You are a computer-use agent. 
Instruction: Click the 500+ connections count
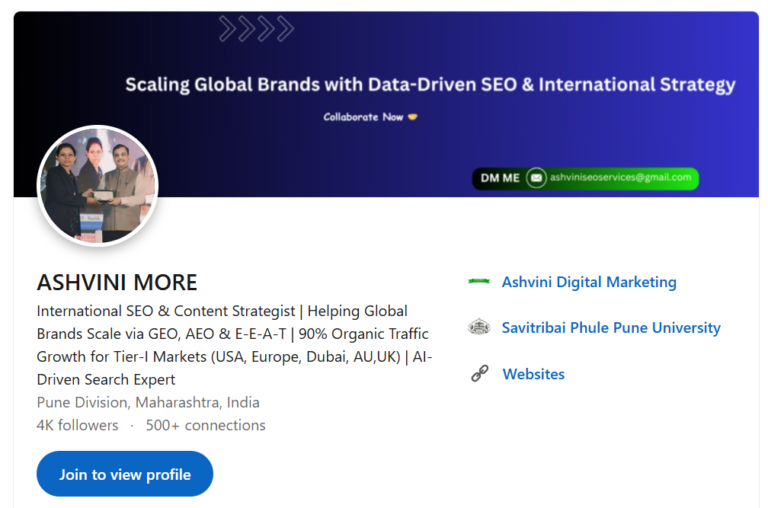pos(206,425)
